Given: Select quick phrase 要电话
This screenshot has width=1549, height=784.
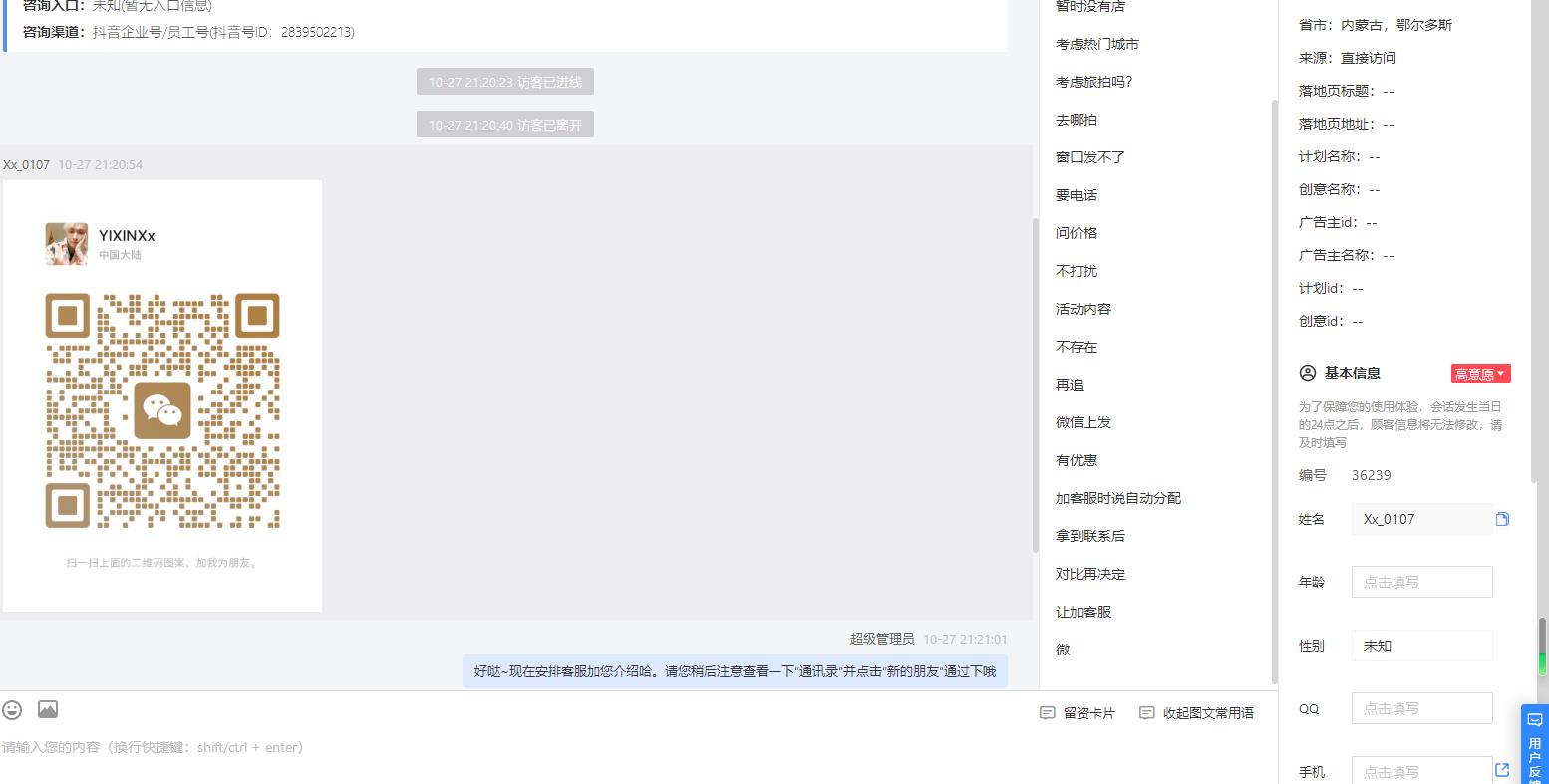Looking at the screenshot, I should pyautogui.click(x=1077, y=195).
